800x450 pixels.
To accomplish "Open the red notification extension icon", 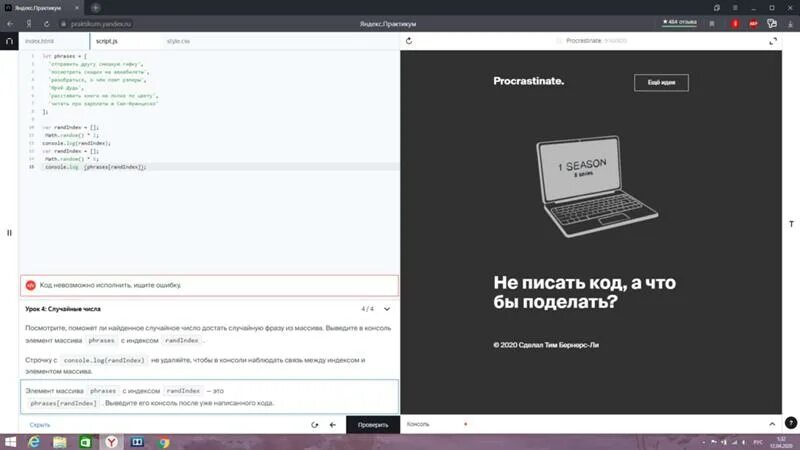I will [x=735, y=23].
